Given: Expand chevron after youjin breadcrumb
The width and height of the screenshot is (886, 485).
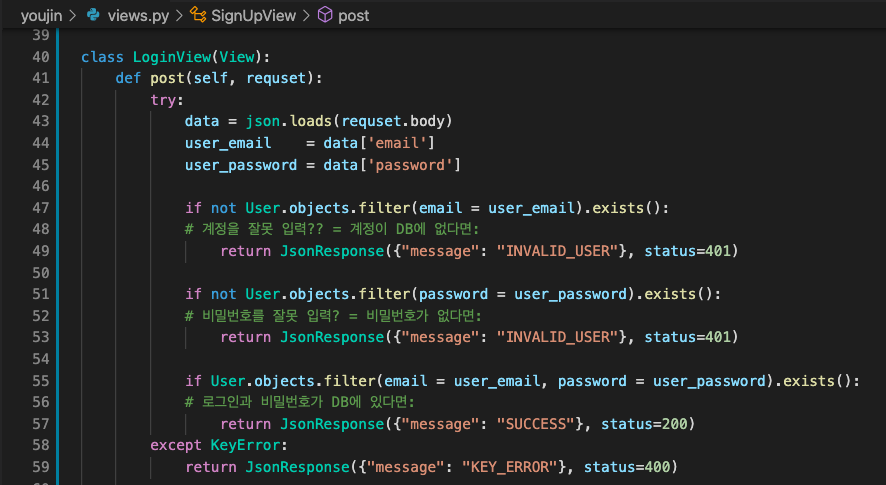Looking at the screenshot, I should point(72,15).
